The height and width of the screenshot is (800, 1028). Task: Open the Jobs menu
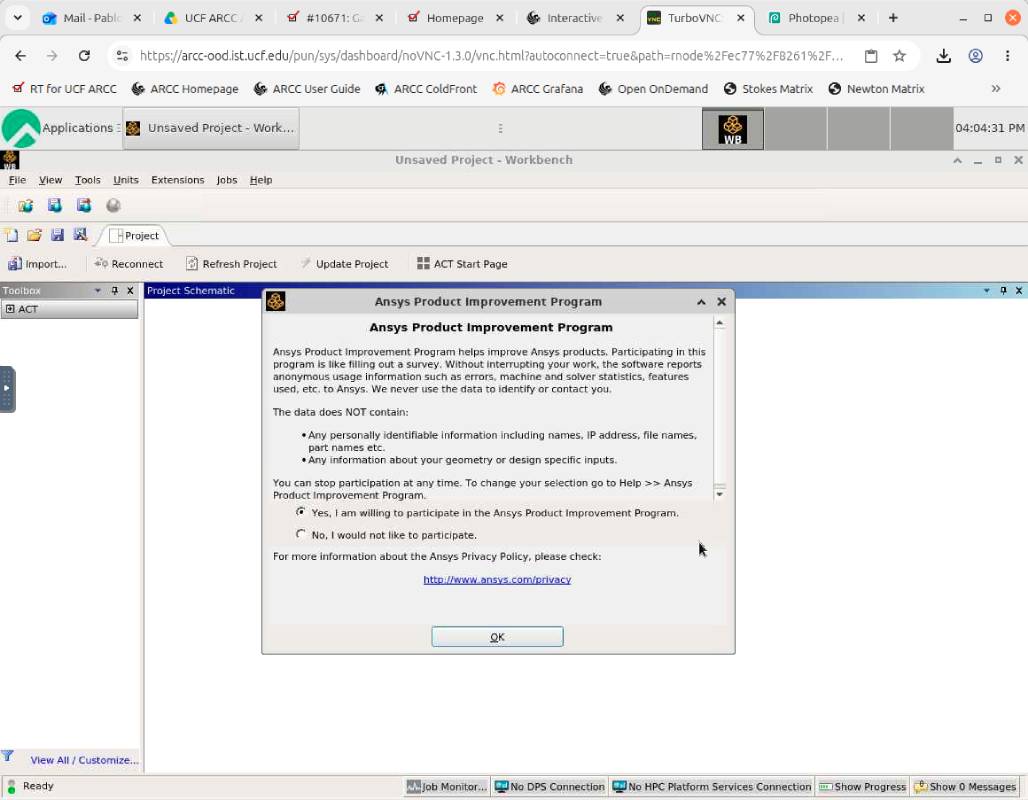tap(227, 180)
